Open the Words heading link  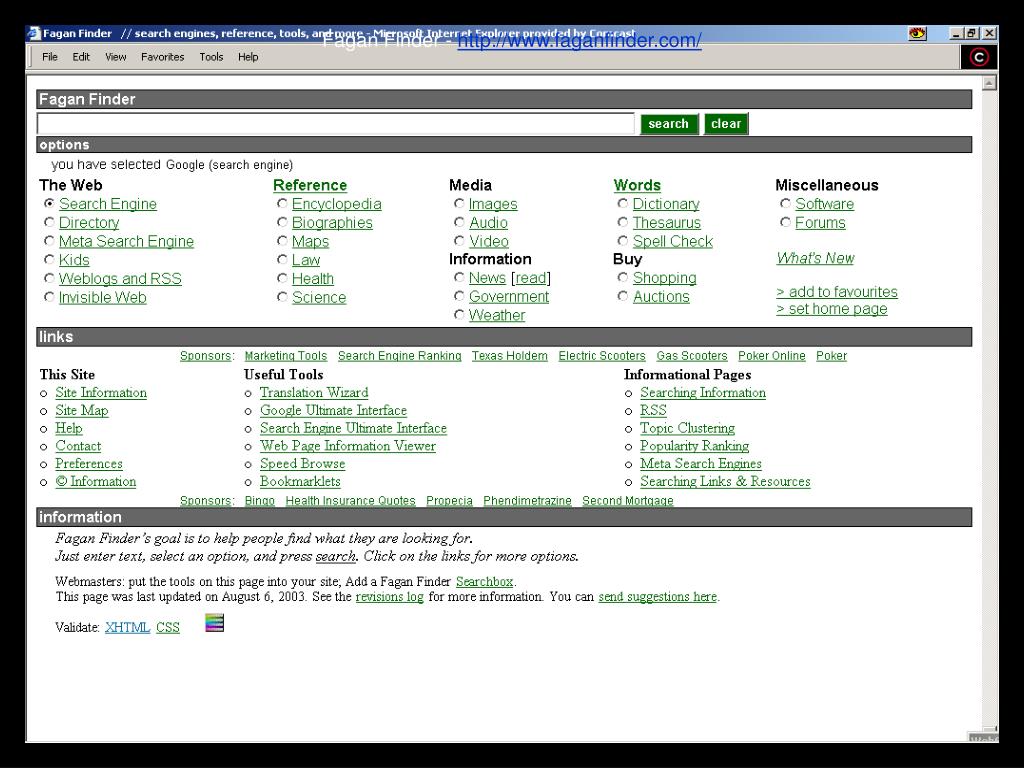(x=637, y=185)
